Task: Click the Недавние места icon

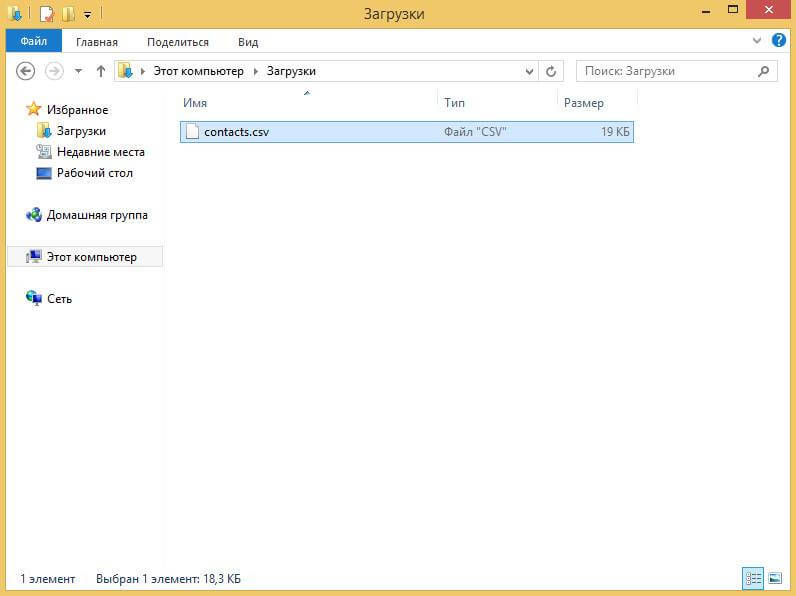Action: [x=44, y=151]
